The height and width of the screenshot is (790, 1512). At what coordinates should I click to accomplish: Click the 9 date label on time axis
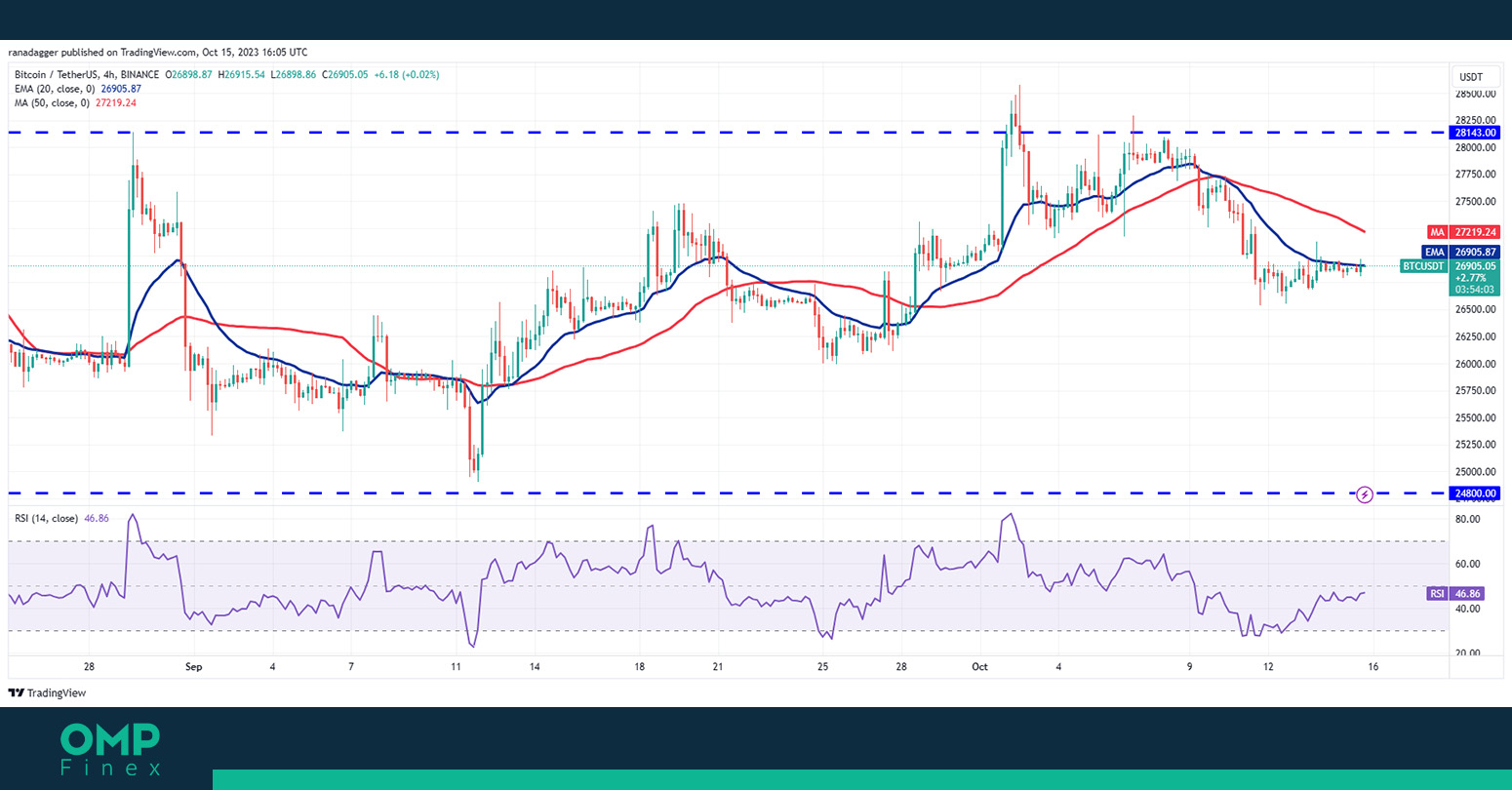(x=1189, y=667)
